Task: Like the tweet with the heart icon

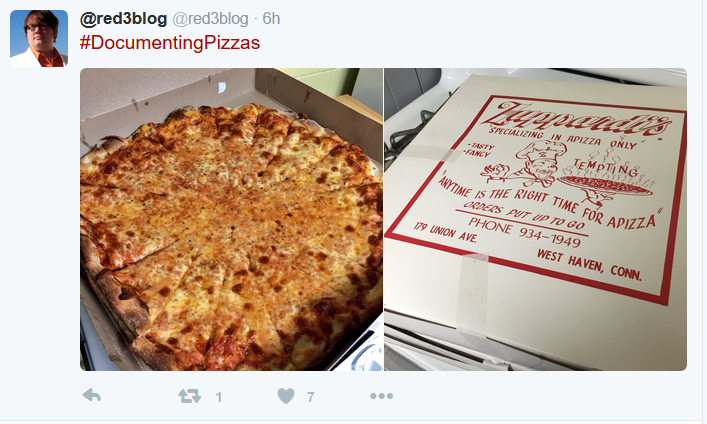Action: tap(286, 396)
